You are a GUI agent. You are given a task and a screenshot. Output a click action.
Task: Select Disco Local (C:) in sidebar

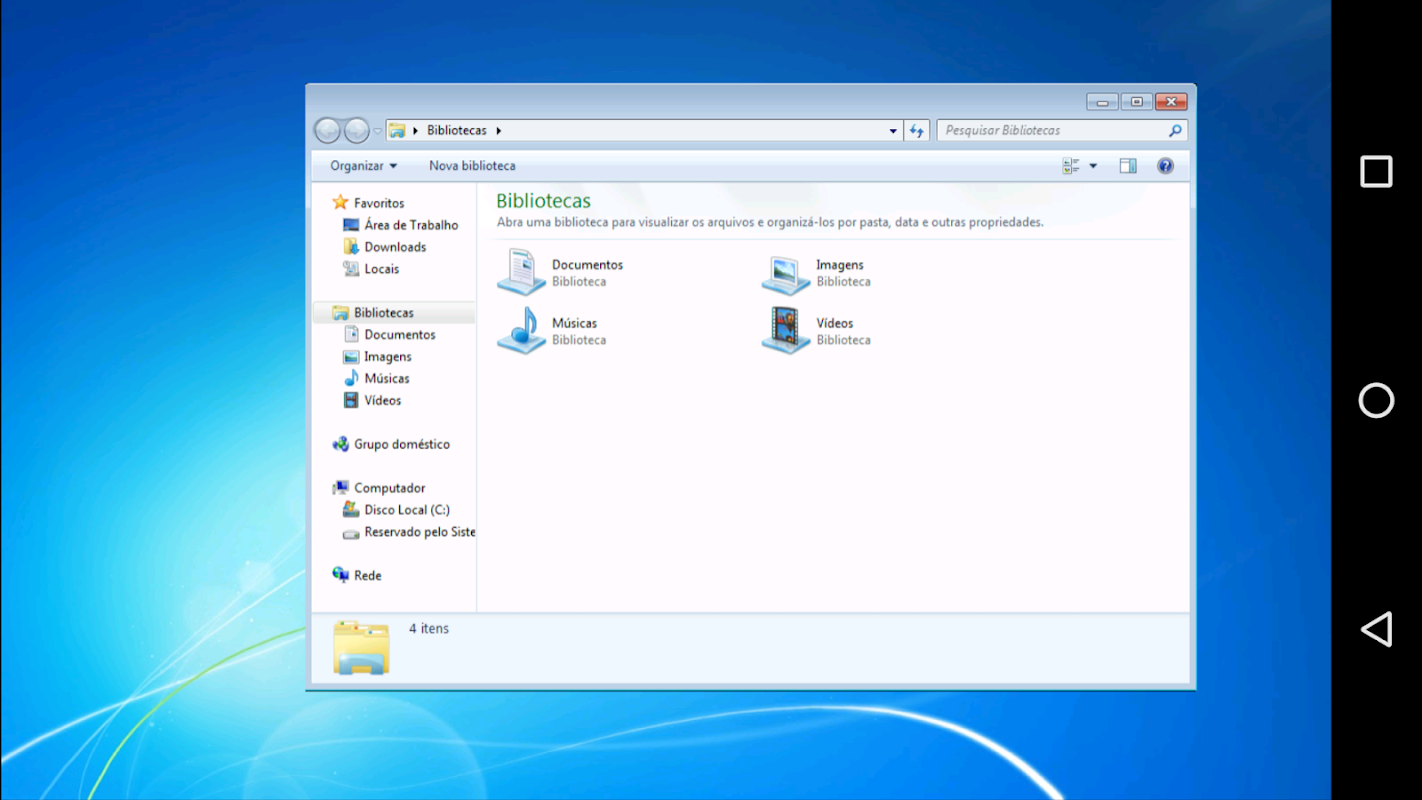click(406, 510)
